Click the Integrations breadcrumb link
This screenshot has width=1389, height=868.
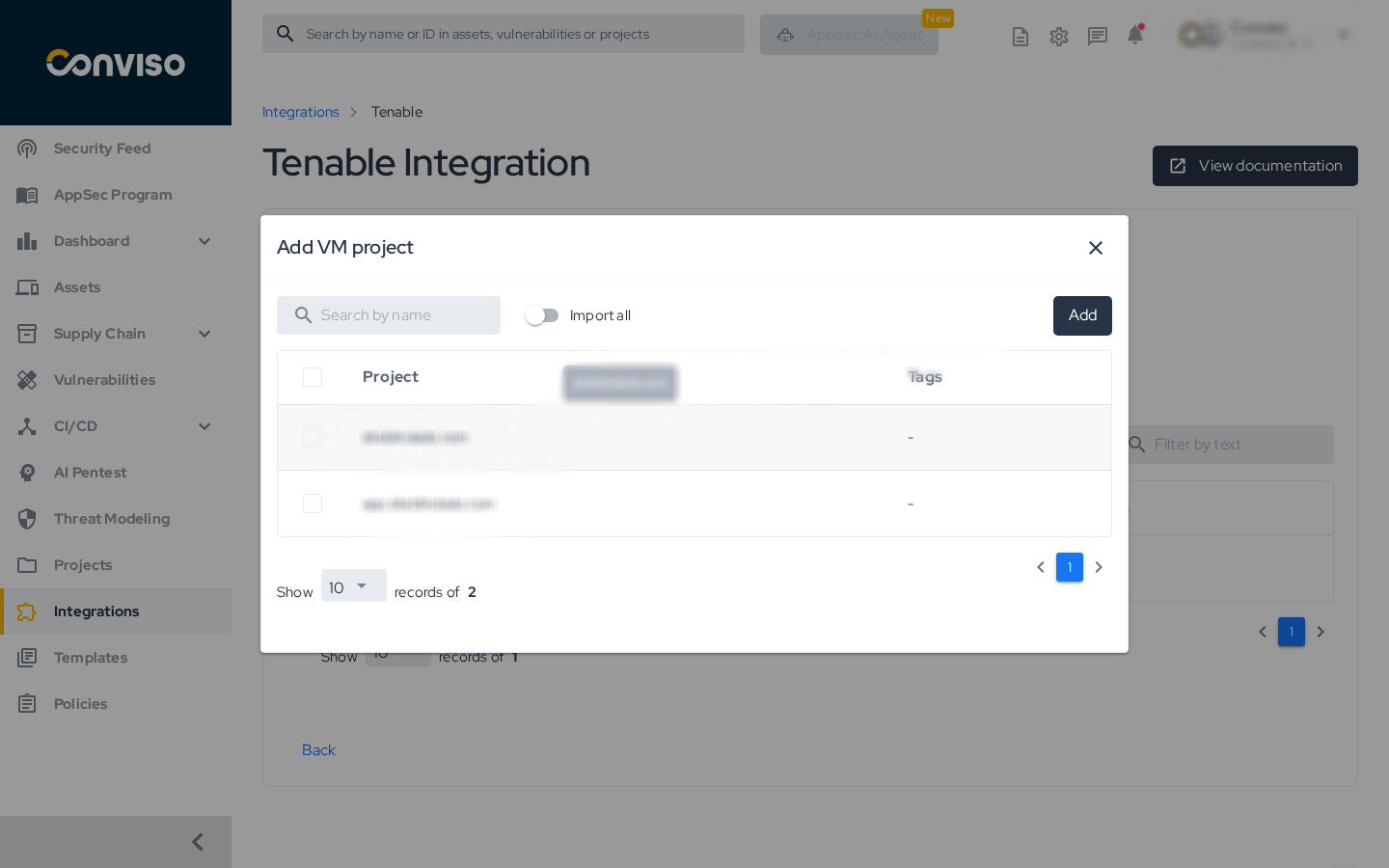301,112
